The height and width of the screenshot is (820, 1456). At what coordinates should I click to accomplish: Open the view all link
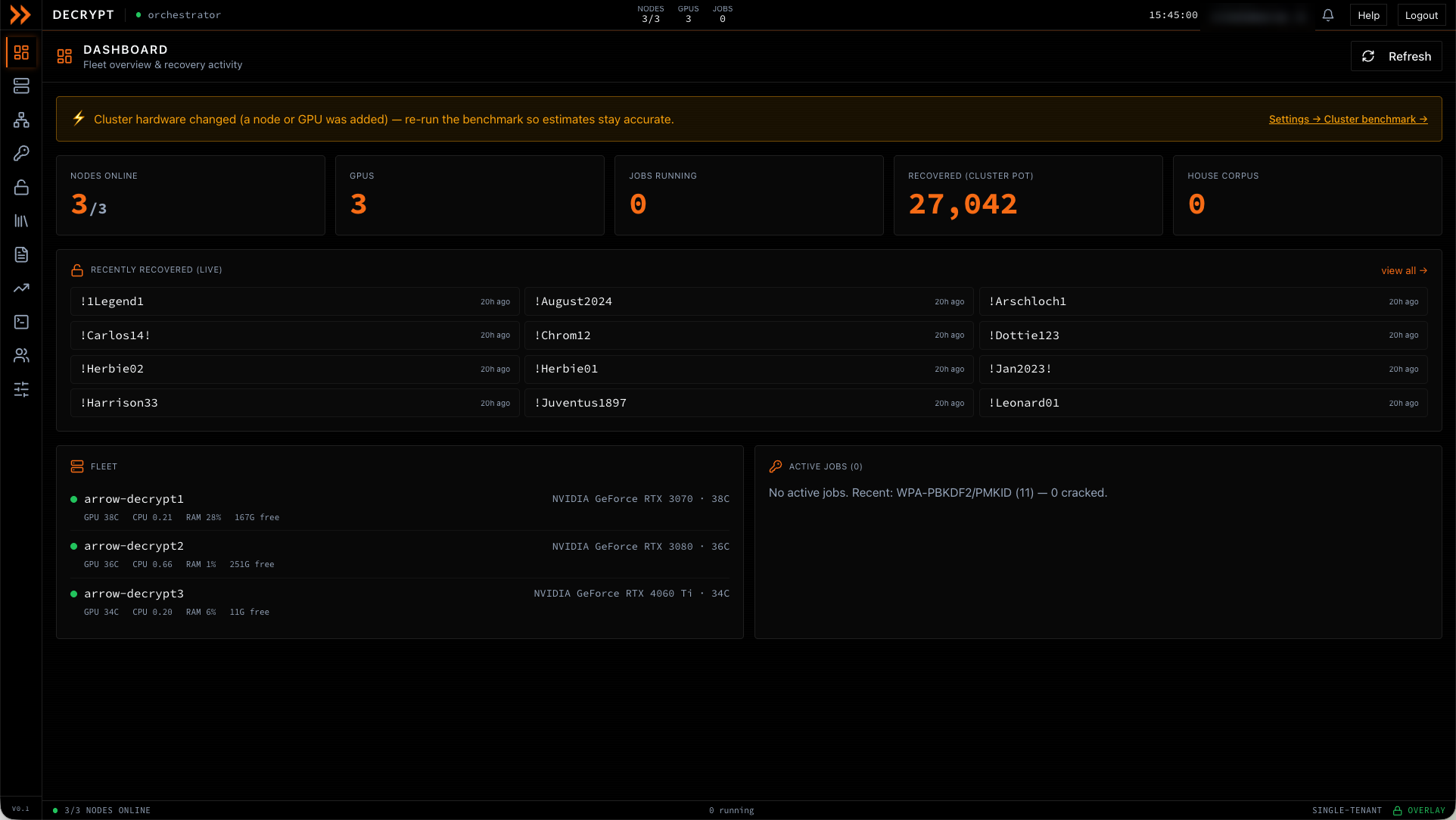[1404, 270]
